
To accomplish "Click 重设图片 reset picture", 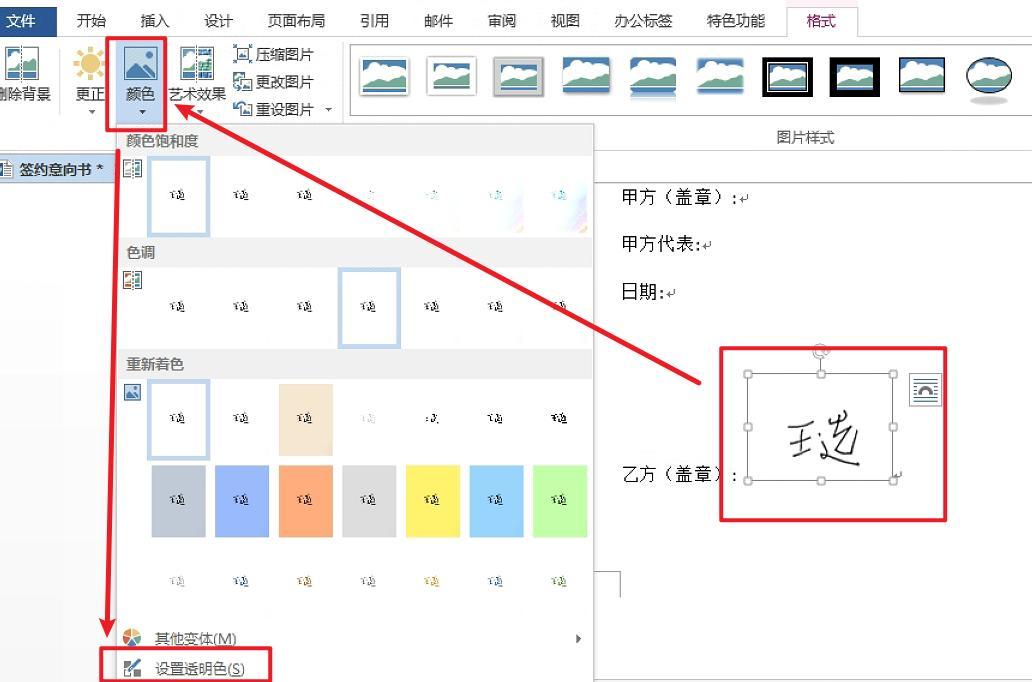I will pyautogui.click(x=273, y=109).
